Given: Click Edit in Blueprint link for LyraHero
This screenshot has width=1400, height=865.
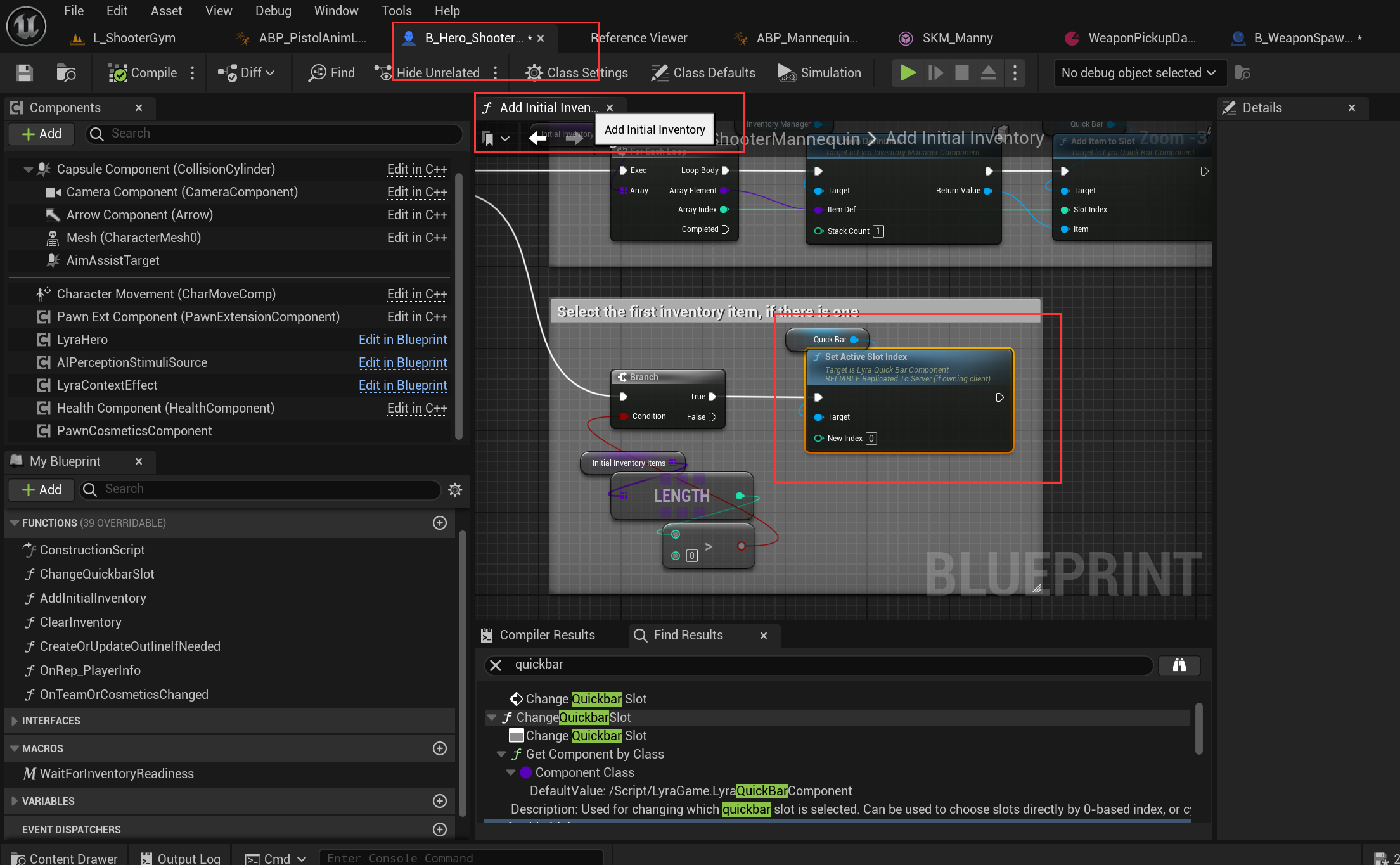Looking at the screenshot, I should pos(402,340).
